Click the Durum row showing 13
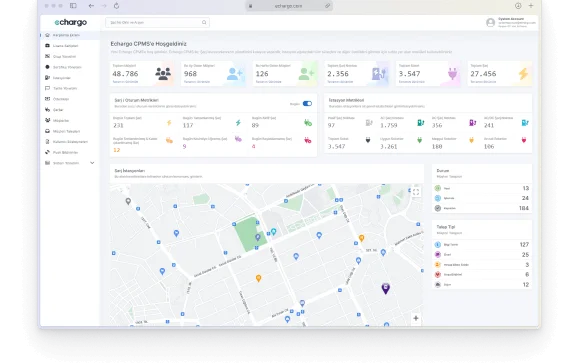The width and height of the screenshot is (580, 363). click(x=482, y=188)
